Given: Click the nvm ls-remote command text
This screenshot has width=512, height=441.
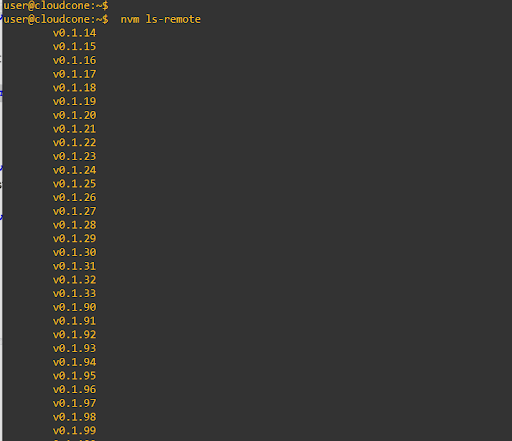Looking at the screenshot, I should pos(160,19).
